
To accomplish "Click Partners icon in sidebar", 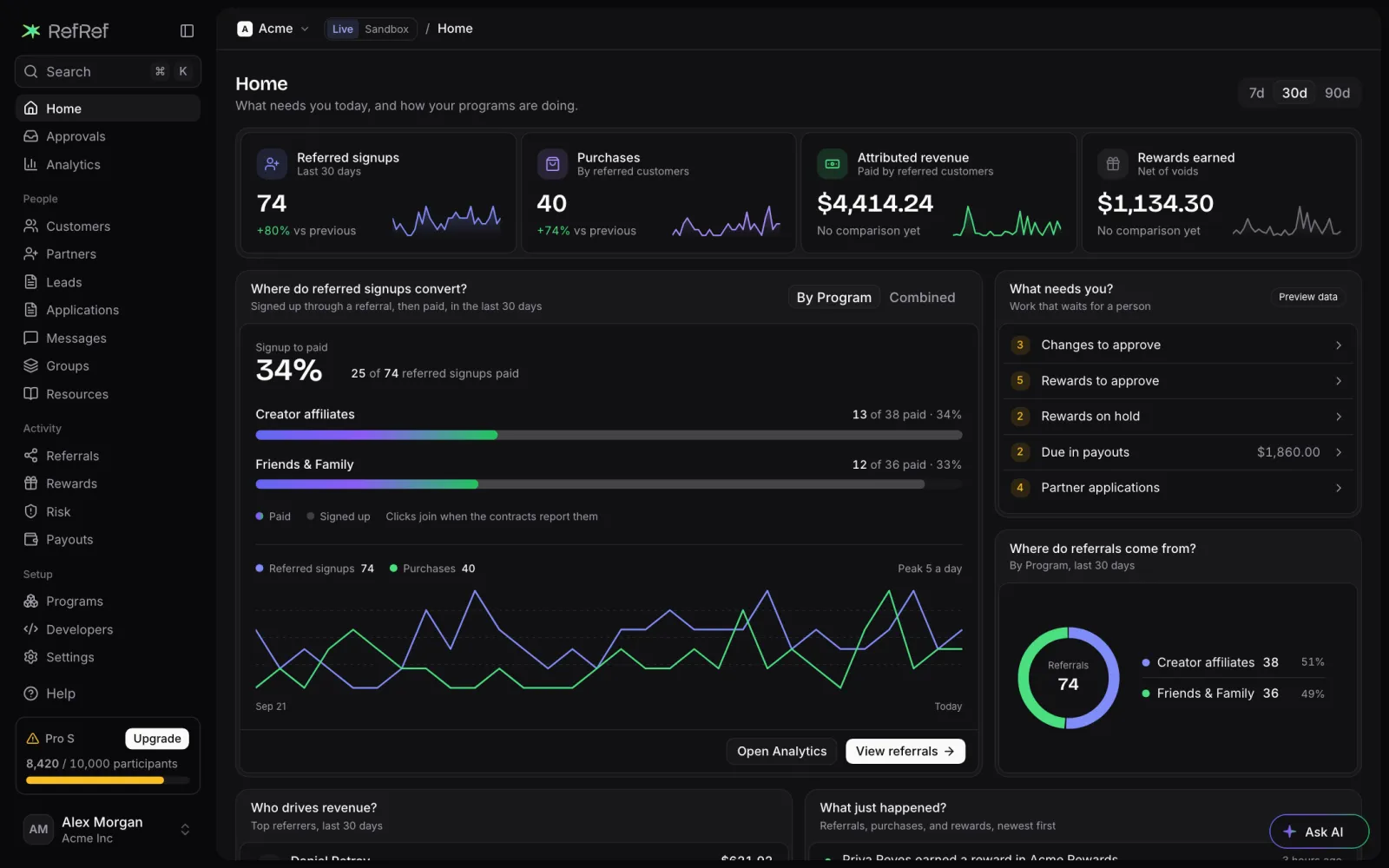I will point(31,253).
